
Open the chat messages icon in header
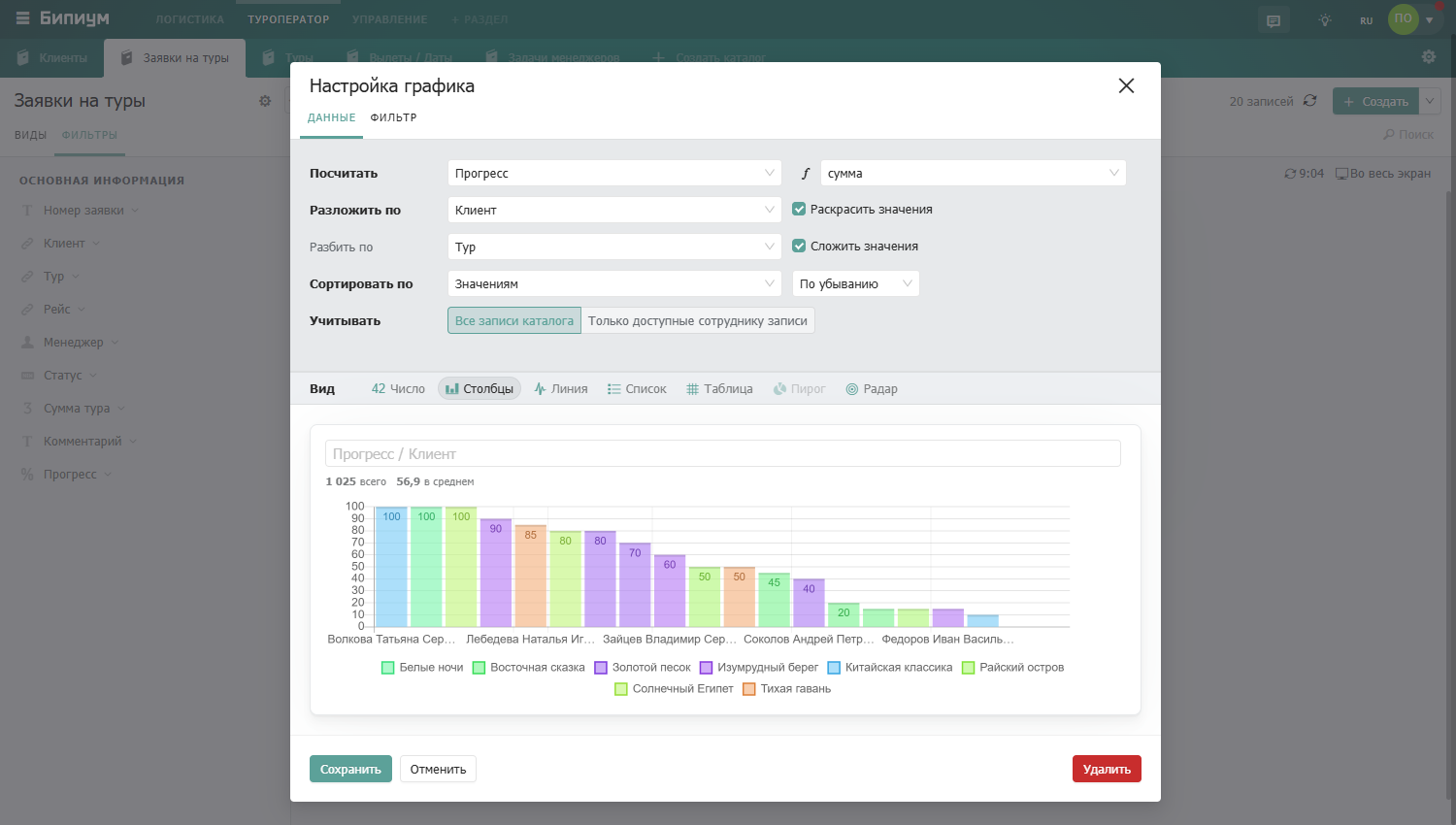point(1274,20)
